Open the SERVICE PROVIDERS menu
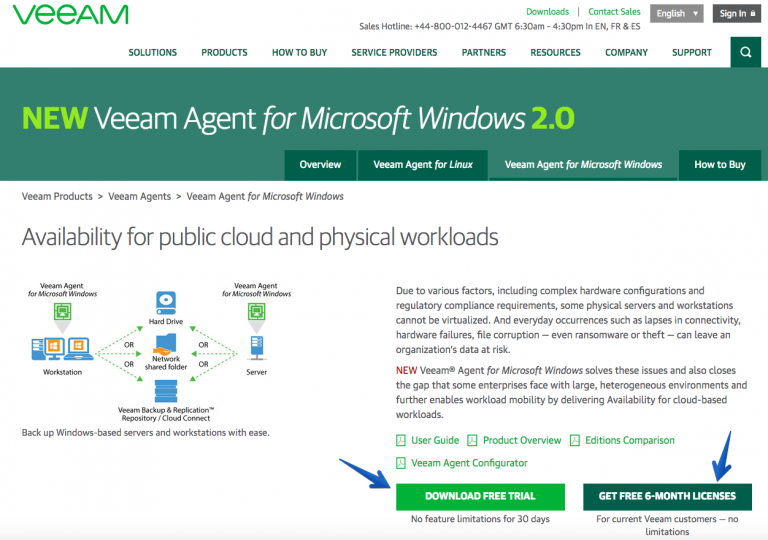 point(394,52)
